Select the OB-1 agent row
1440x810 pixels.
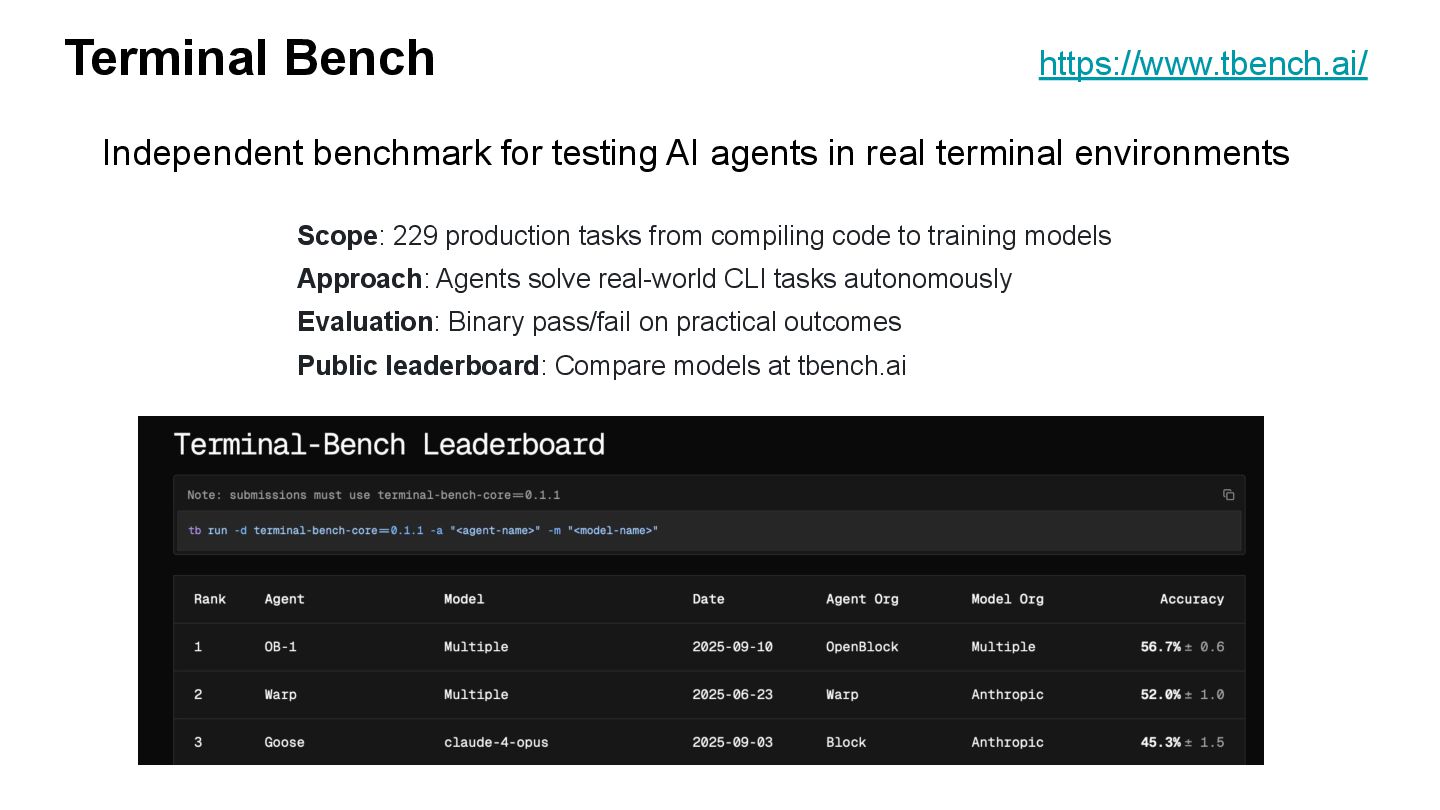pyautogui.click(x=709, y=647)
